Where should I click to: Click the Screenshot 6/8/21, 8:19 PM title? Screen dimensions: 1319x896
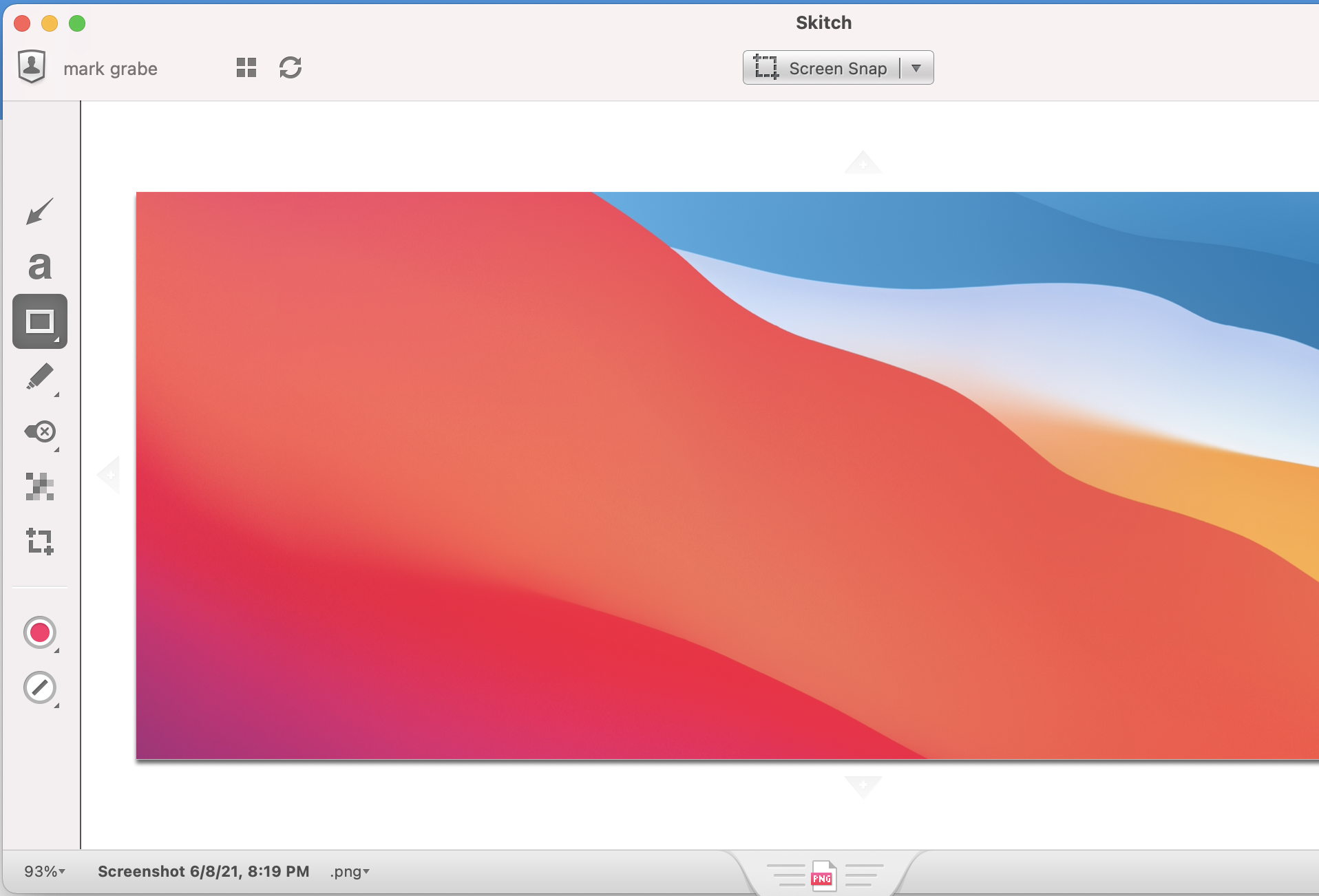[204, 871]
